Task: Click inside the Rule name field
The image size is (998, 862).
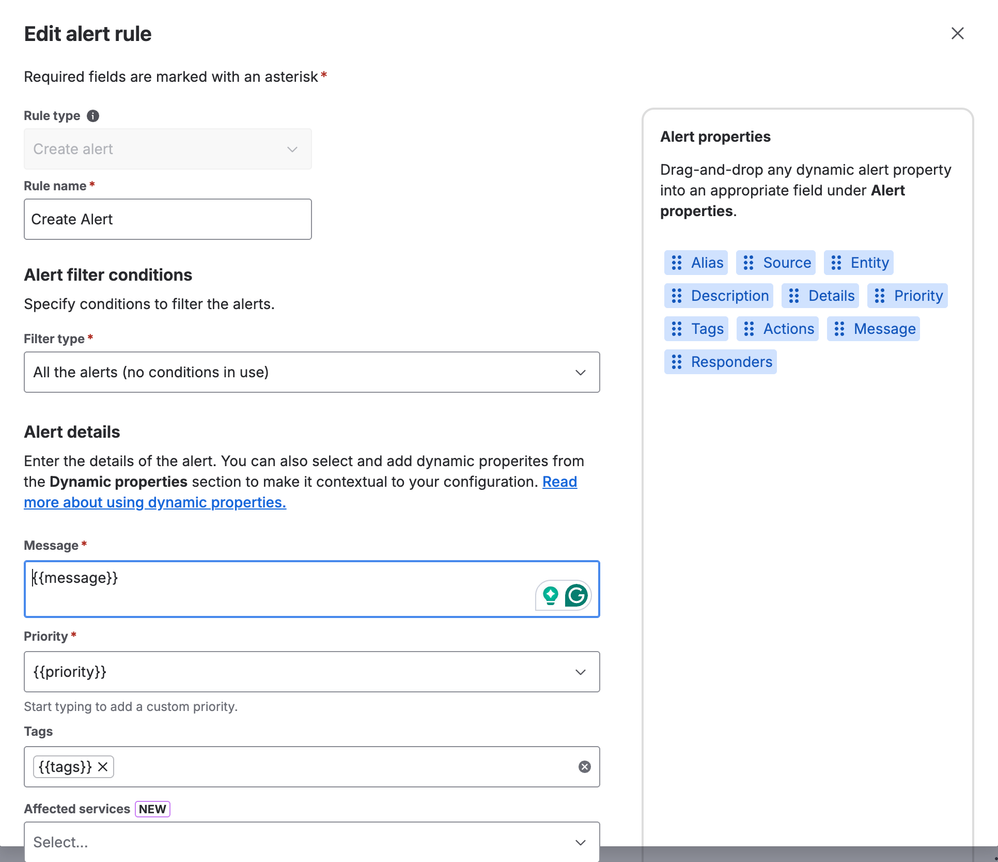Action: [x=167, y=219]
